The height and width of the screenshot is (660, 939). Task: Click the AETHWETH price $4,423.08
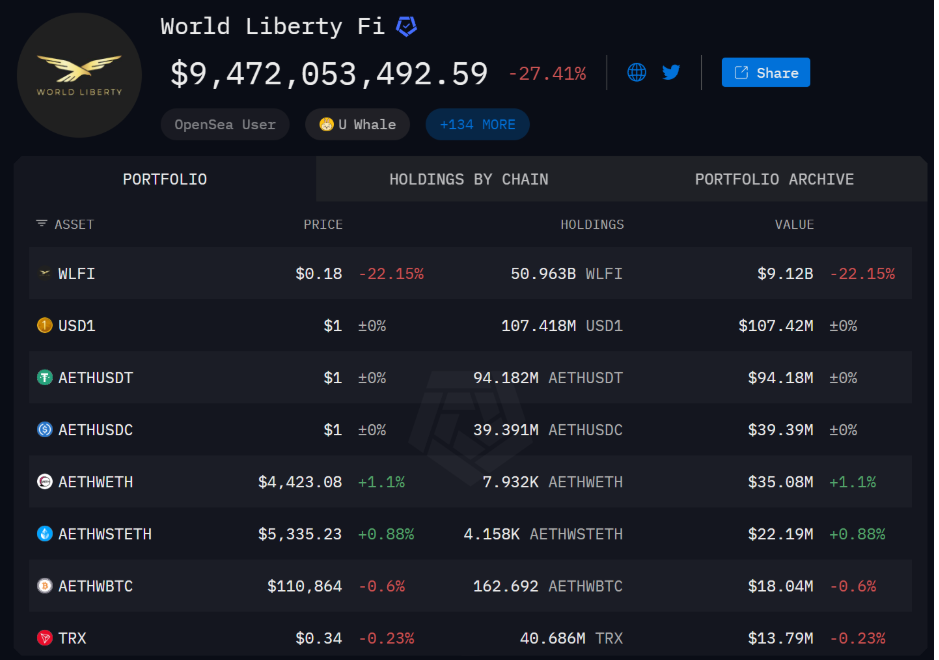(x=300, y=482)
